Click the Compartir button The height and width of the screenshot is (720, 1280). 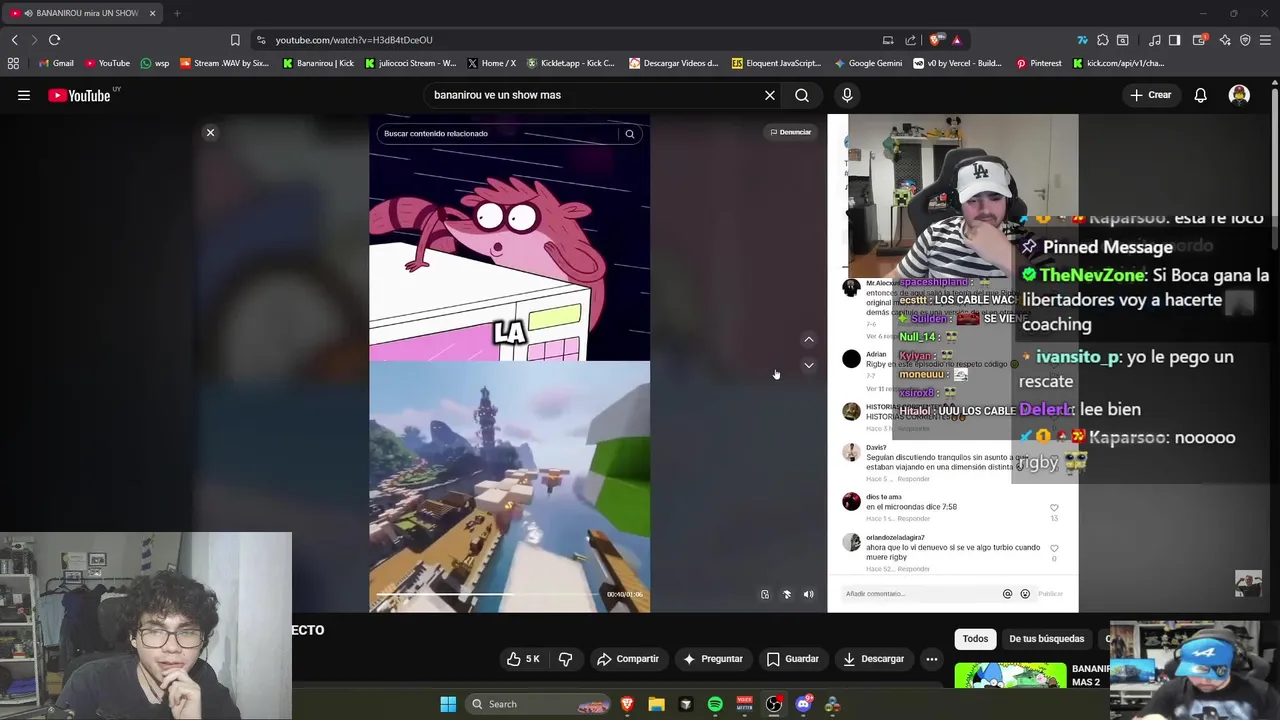tap(628, 659)
